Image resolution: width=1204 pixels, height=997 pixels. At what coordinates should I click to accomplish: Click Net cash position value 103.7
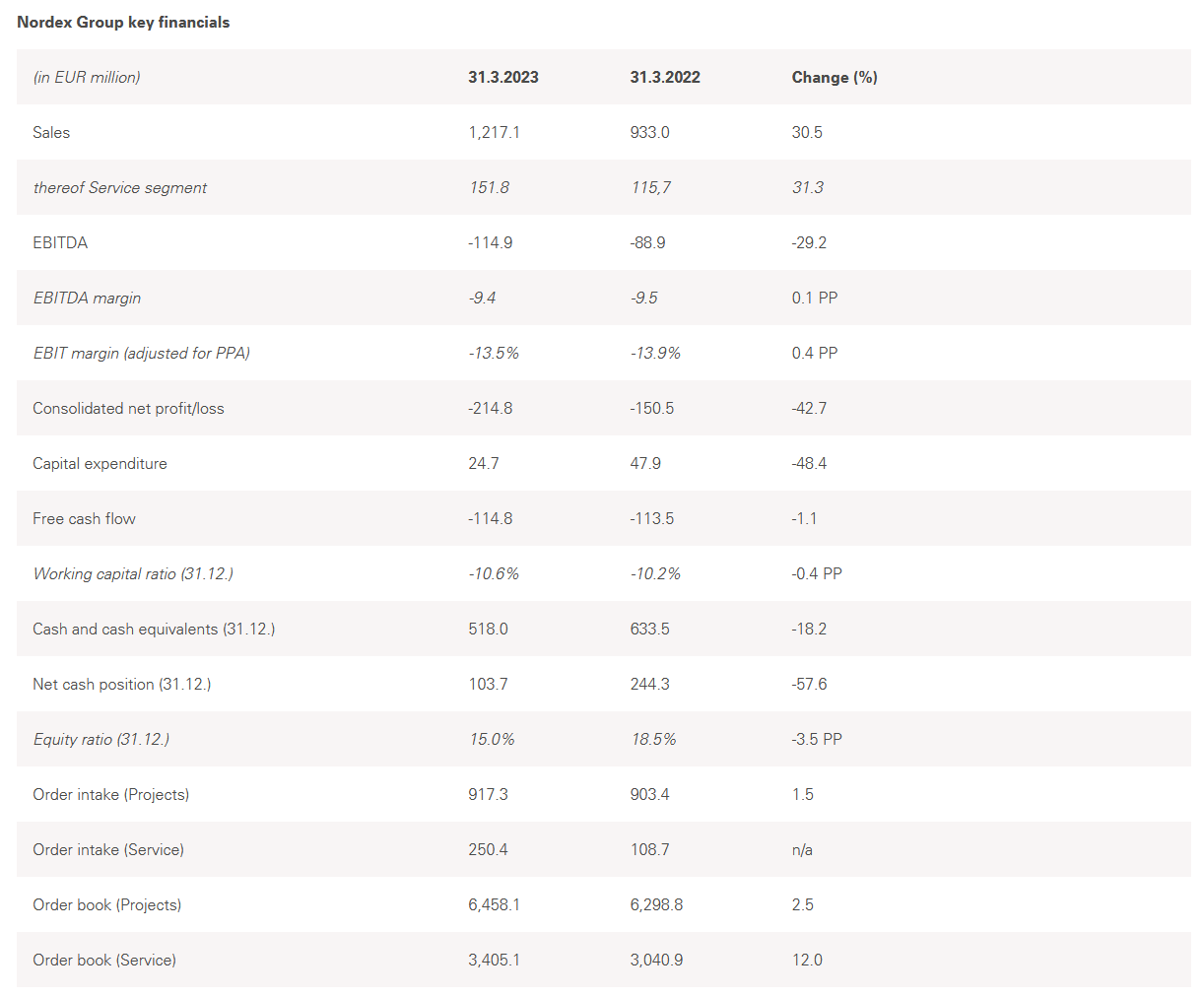point(488,684)
